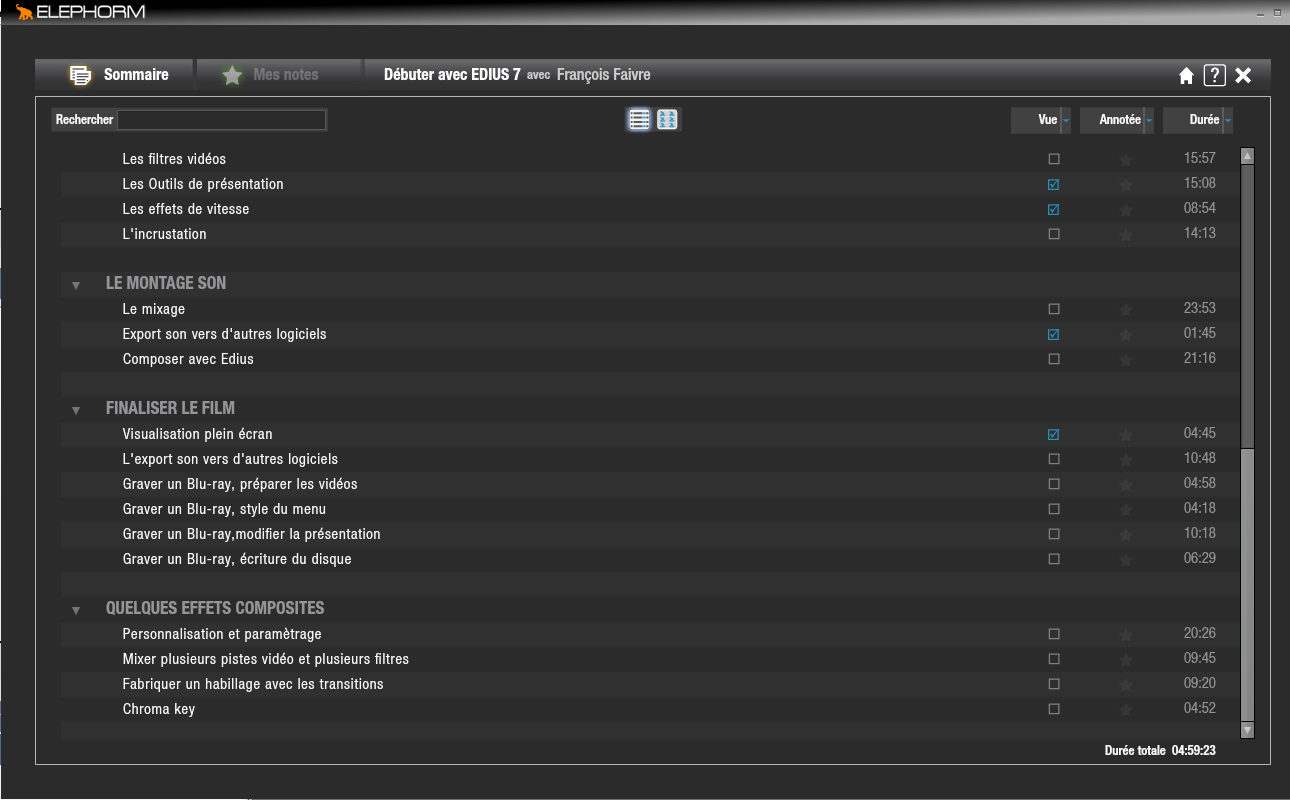
Task: Open the help question mark icon
Action: click(x=1214, y=75)
